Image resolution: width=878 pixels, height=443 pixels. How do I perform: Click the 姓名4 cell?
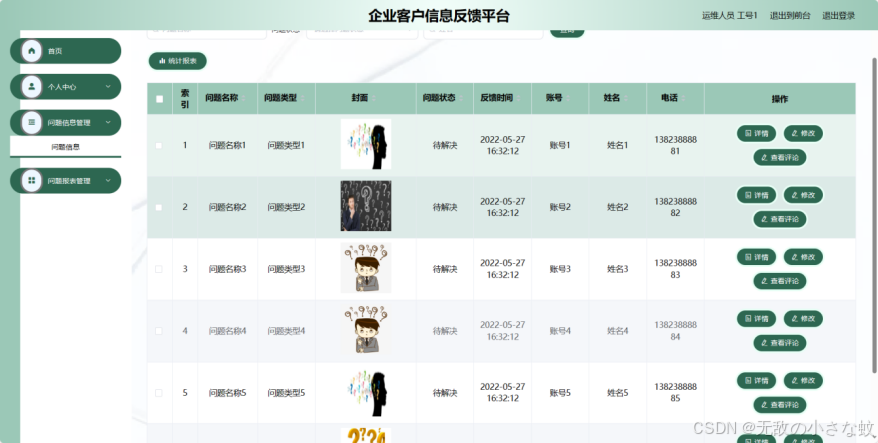pos(618,331)
